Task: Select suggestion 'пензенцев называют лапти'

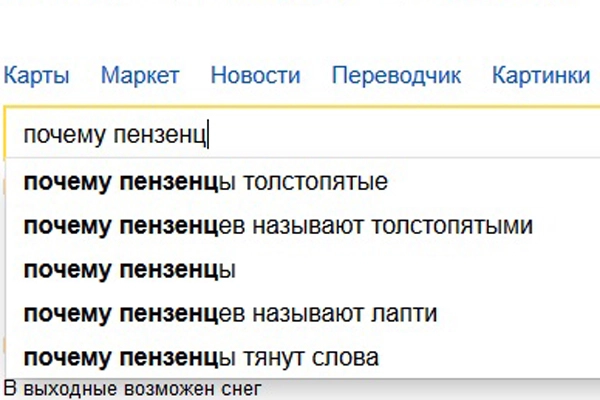Action: tap(230, 314)
